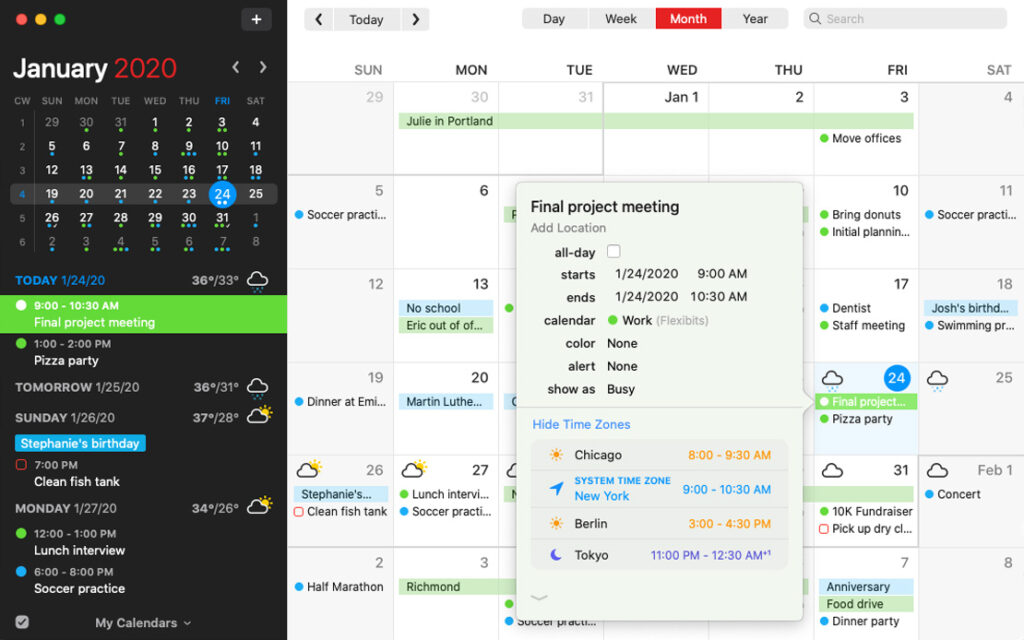The image size is (1024, 640).
Task: Toggle the all-day checkbox
Action: [x=614, y=252]
